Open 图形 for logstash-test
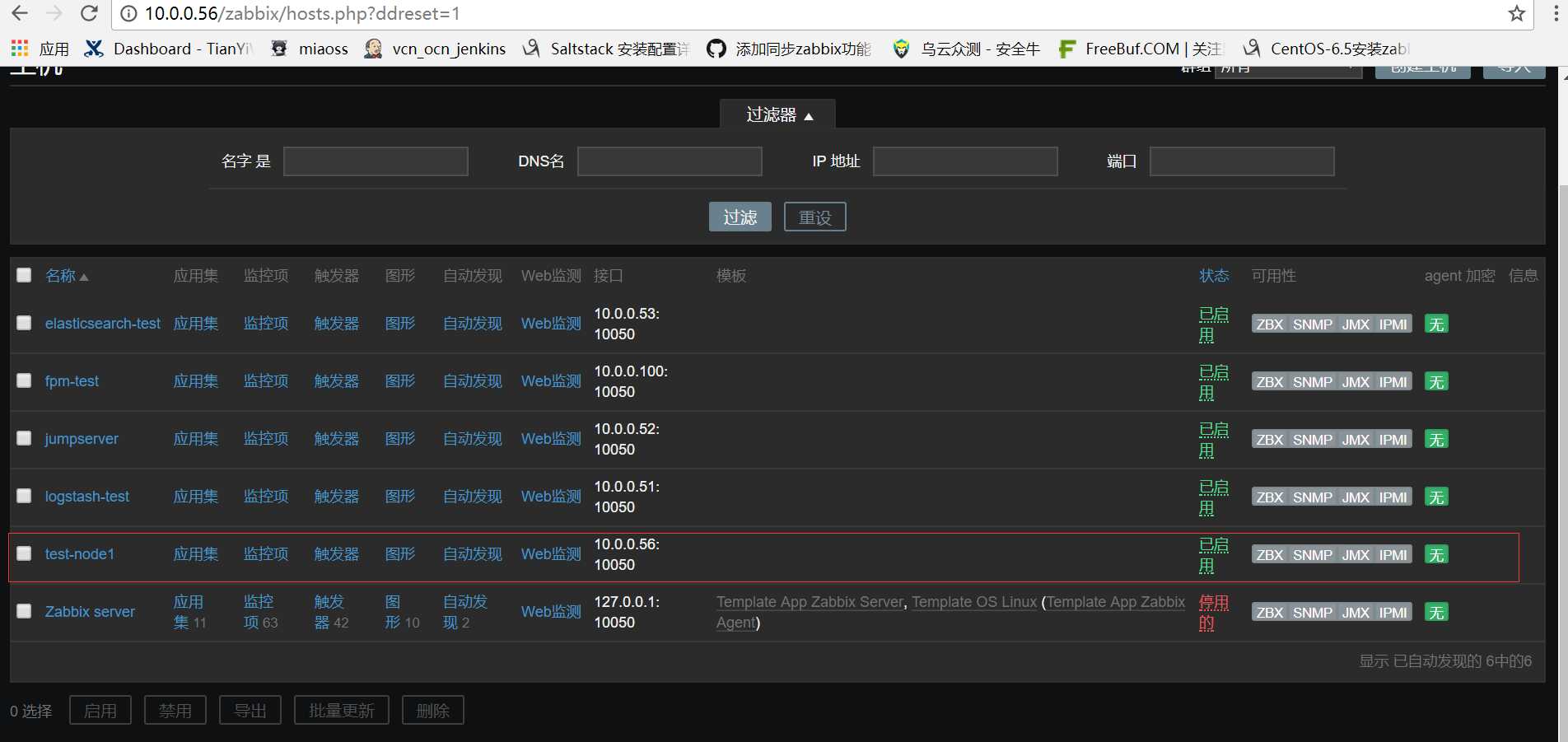The width and height of the screenshot is (1568, 742). click(x=400, y=497)
